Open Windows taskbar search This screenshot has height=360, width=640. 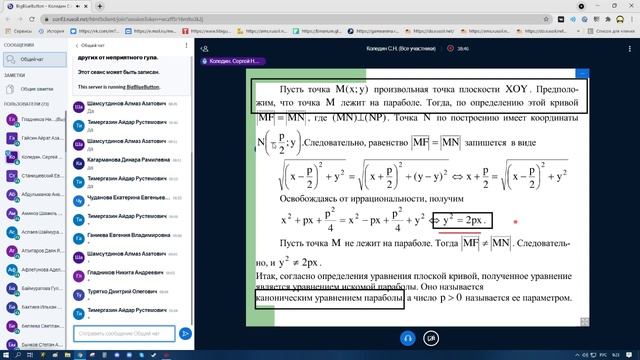click(x=18, y=355)
